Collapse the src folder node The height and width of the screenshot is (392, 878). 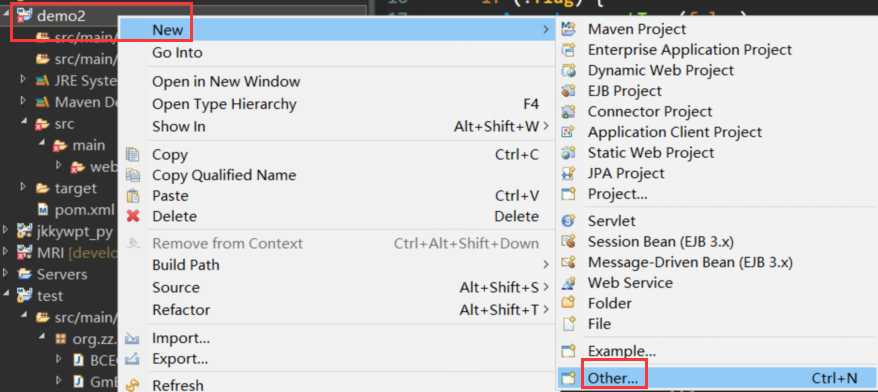25,123
